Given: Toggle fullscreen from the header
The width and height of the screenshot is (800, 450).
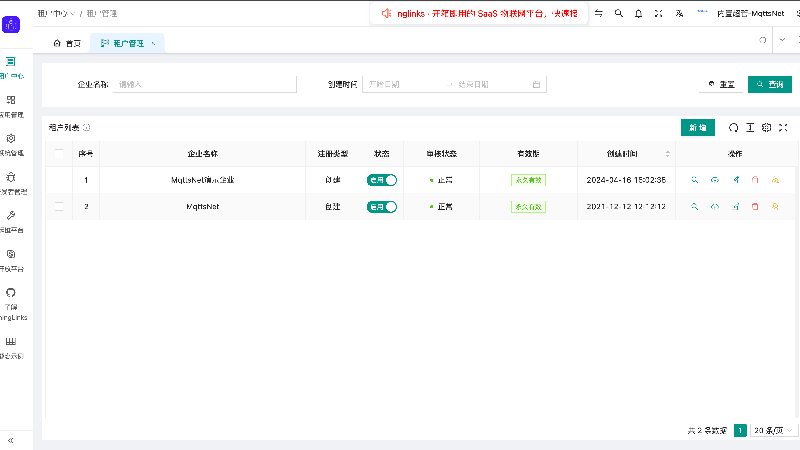Looking at the screenshot, I should [x=659, y=13].
